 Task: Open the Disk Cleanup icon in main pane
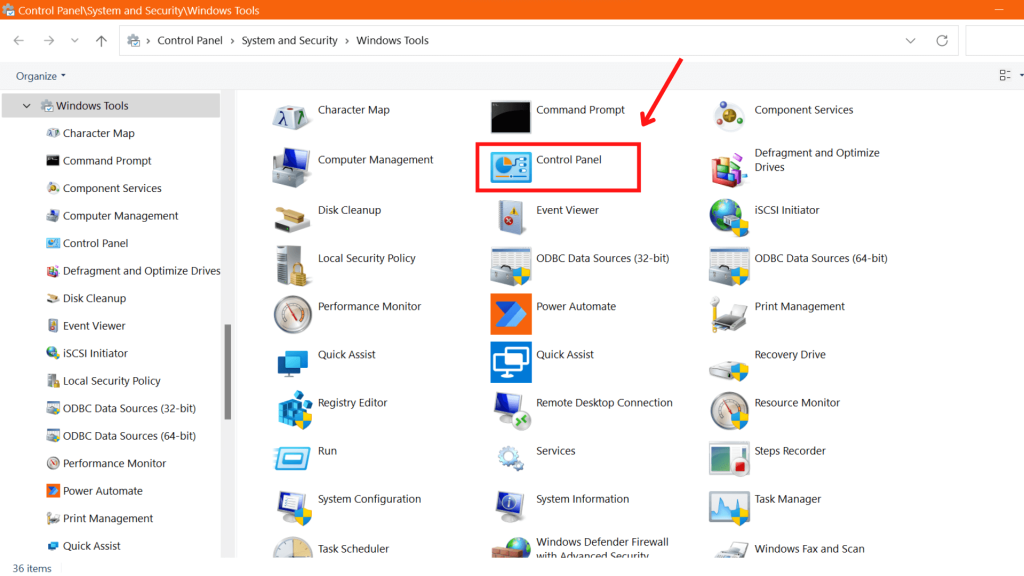pos(291,218)
